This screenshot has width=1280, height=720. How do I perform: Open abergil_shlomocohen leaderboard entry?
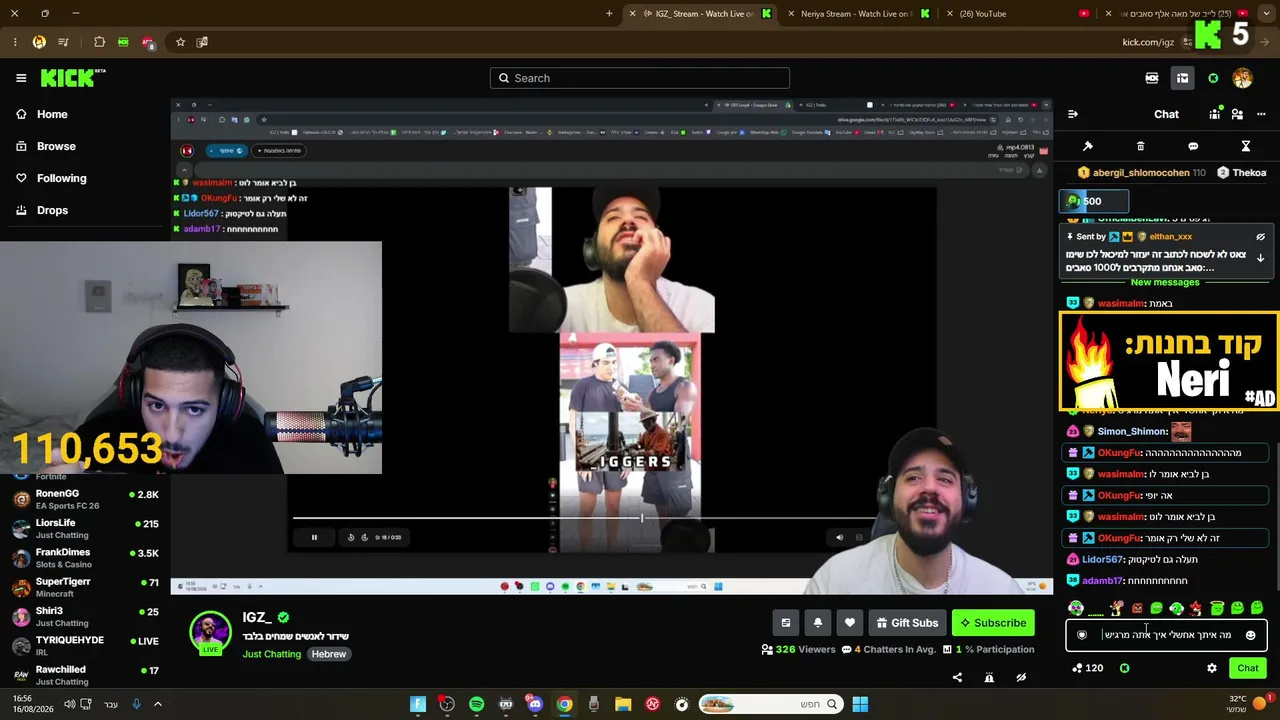[1140, 173]
